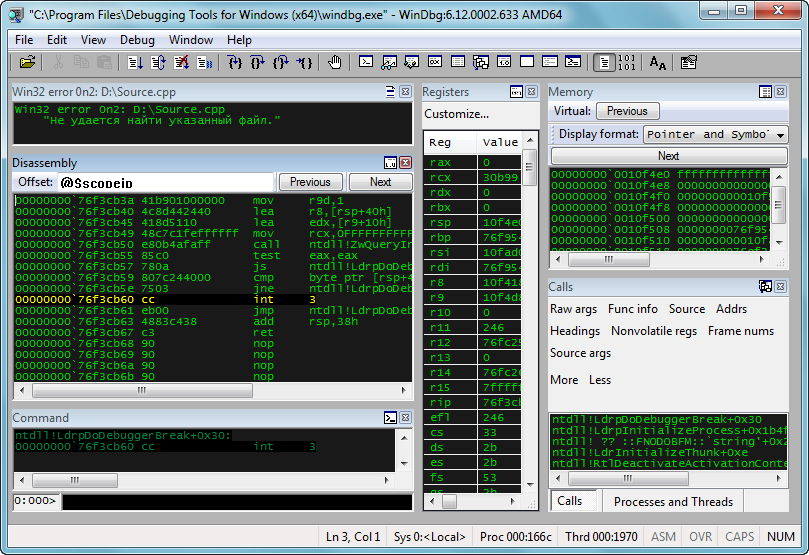Open the Memory window toolbar icon

458,62
